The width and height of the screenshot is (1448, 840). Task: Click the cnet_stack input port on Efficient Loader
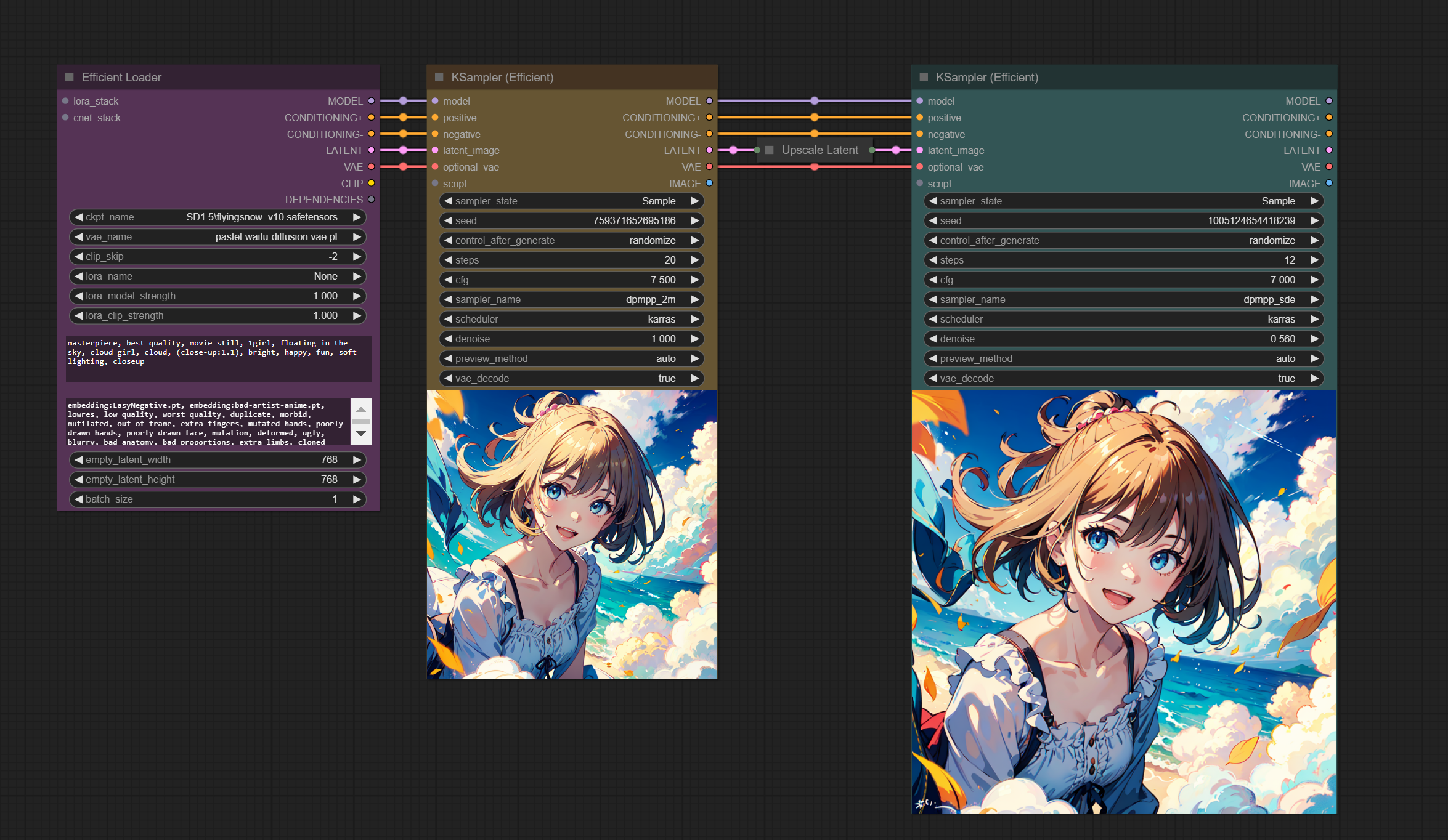point(65,118)
